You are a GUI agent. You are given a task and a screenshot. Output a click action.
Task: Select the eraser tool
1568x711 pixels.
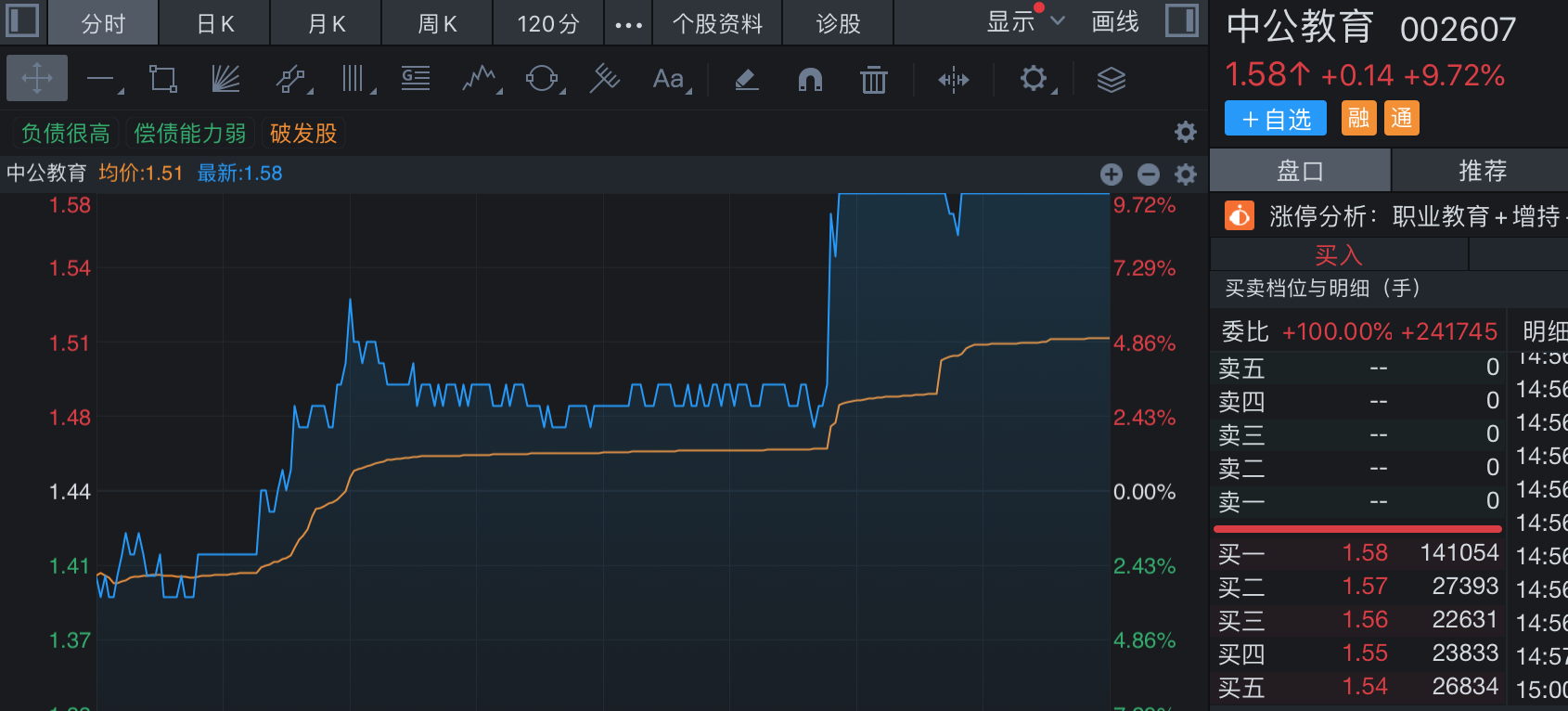tap(747, 80)
